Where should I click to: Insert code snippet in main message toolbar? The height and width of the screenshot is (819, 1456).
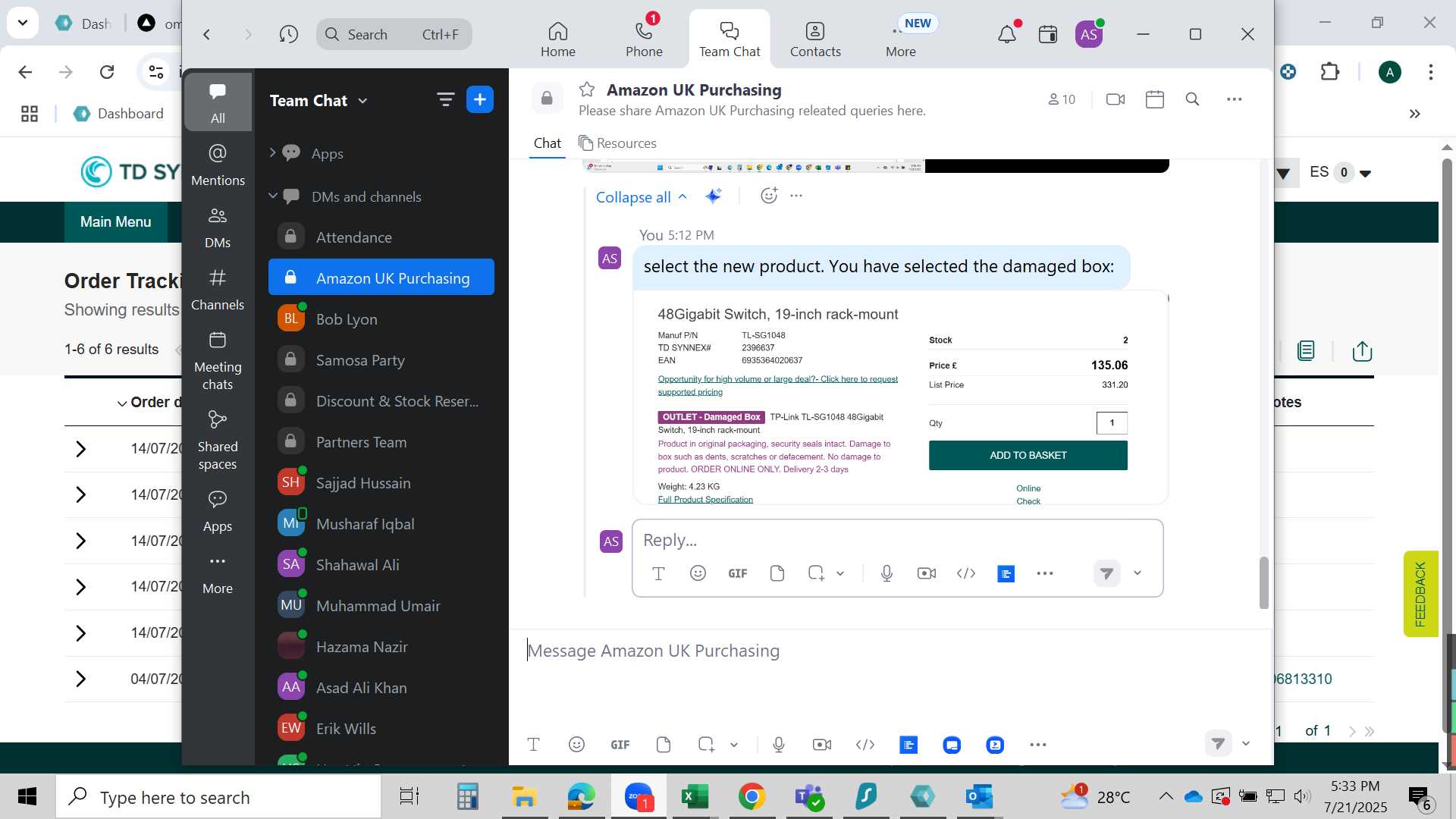865,745
